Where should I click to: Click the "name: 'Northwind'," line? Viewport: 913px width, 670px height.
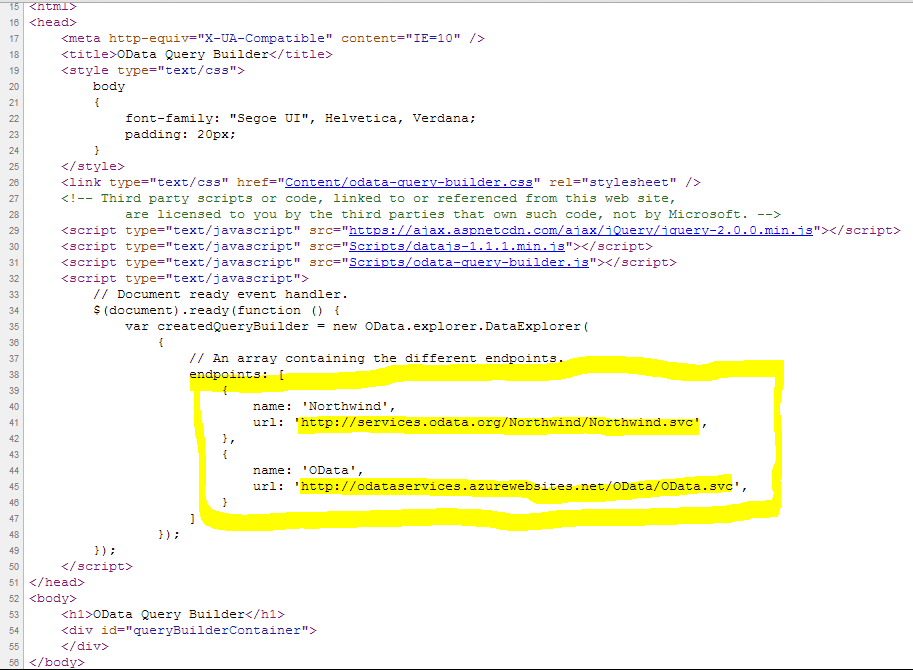click(x=324, y=406)
